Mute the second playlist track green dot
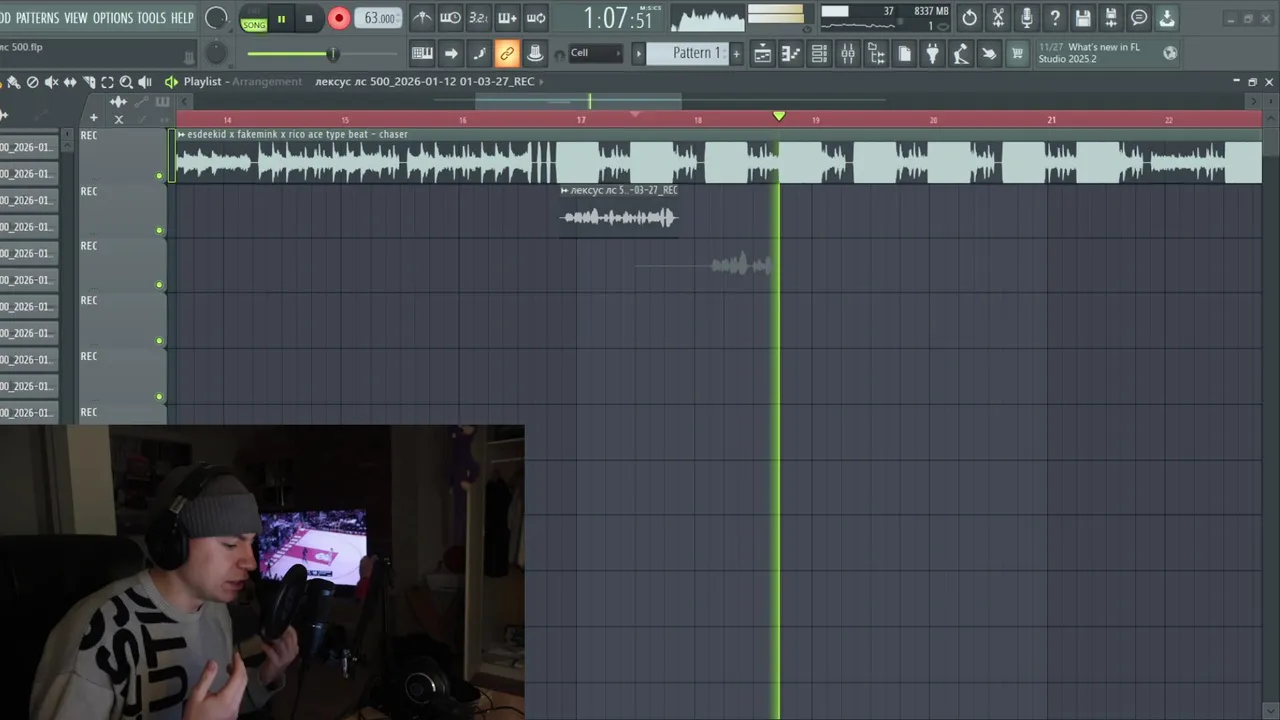The height and width of the screenshot is (720, 1280). point(159,231)
